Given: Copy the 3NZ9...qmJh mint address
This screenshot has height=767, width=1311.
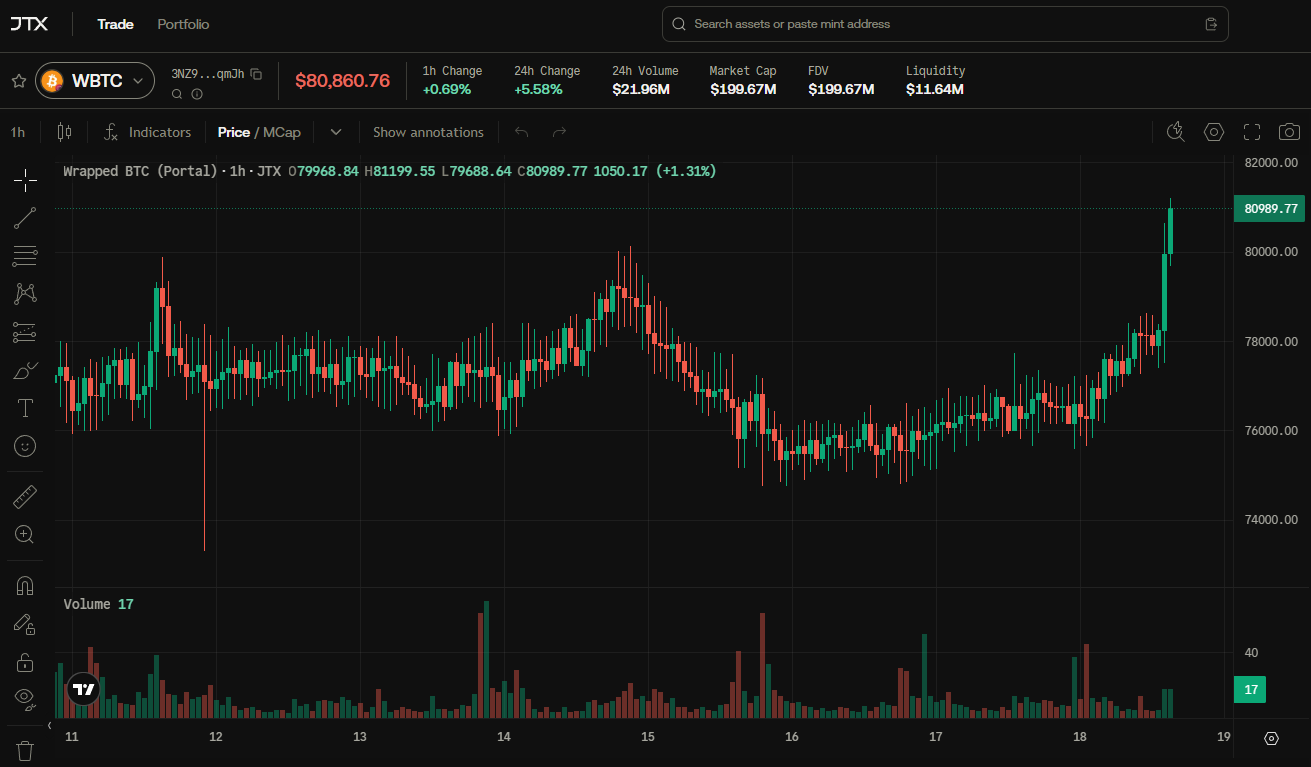Looking at the screenshot, I should [256, 73].
